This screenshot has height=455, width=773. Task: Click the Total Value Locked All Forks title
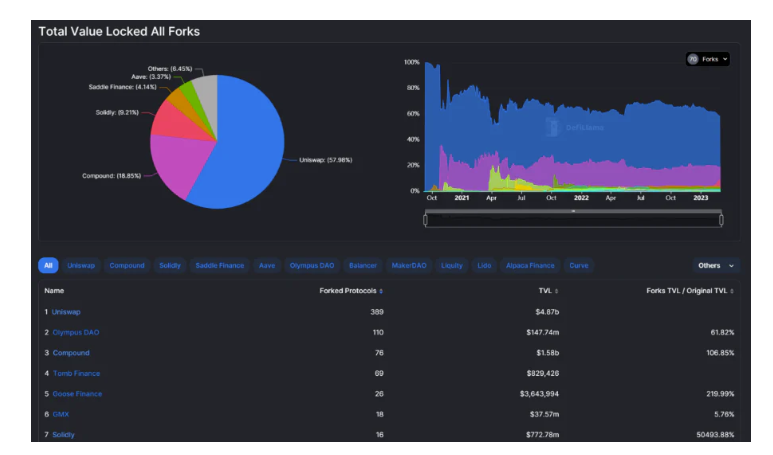point(119,32)
